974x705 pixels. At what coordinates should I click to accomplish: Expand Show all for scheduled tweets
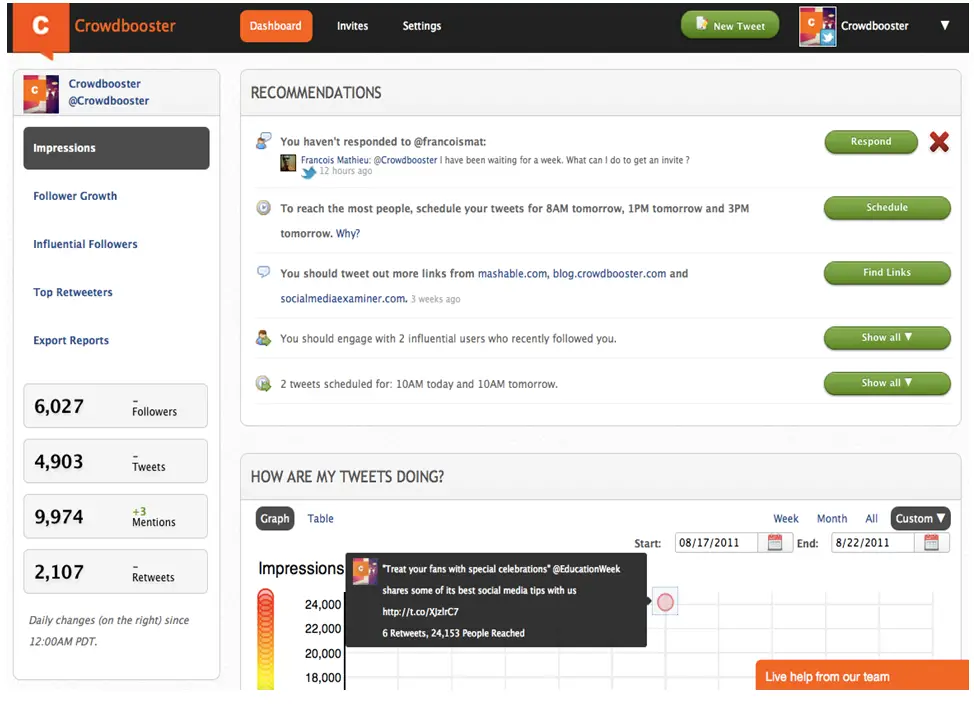point(886,383)
